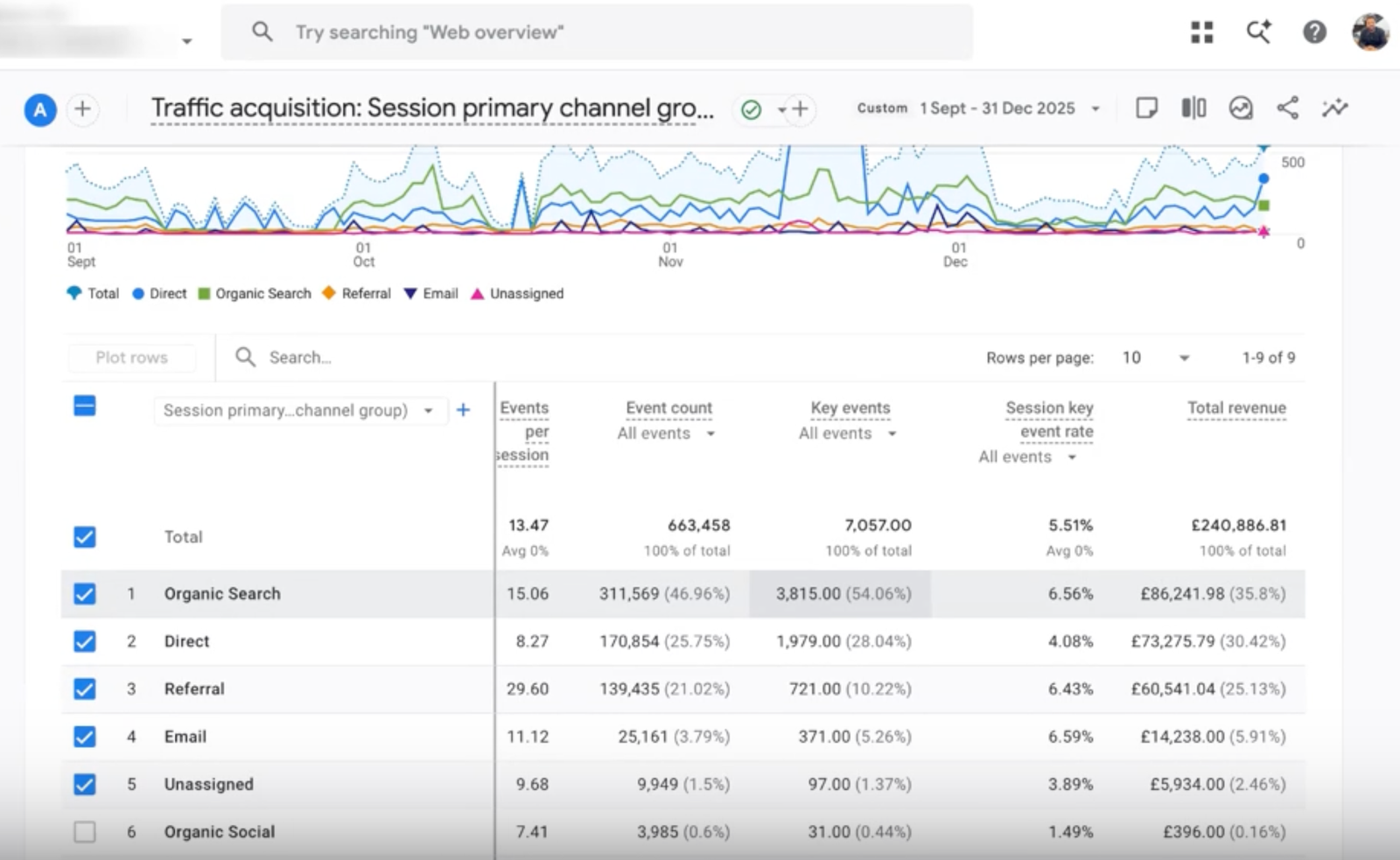The image size is (1400, 860).
Task: Open the account property selector dropdown arrow
Action: tap(186, 41)
